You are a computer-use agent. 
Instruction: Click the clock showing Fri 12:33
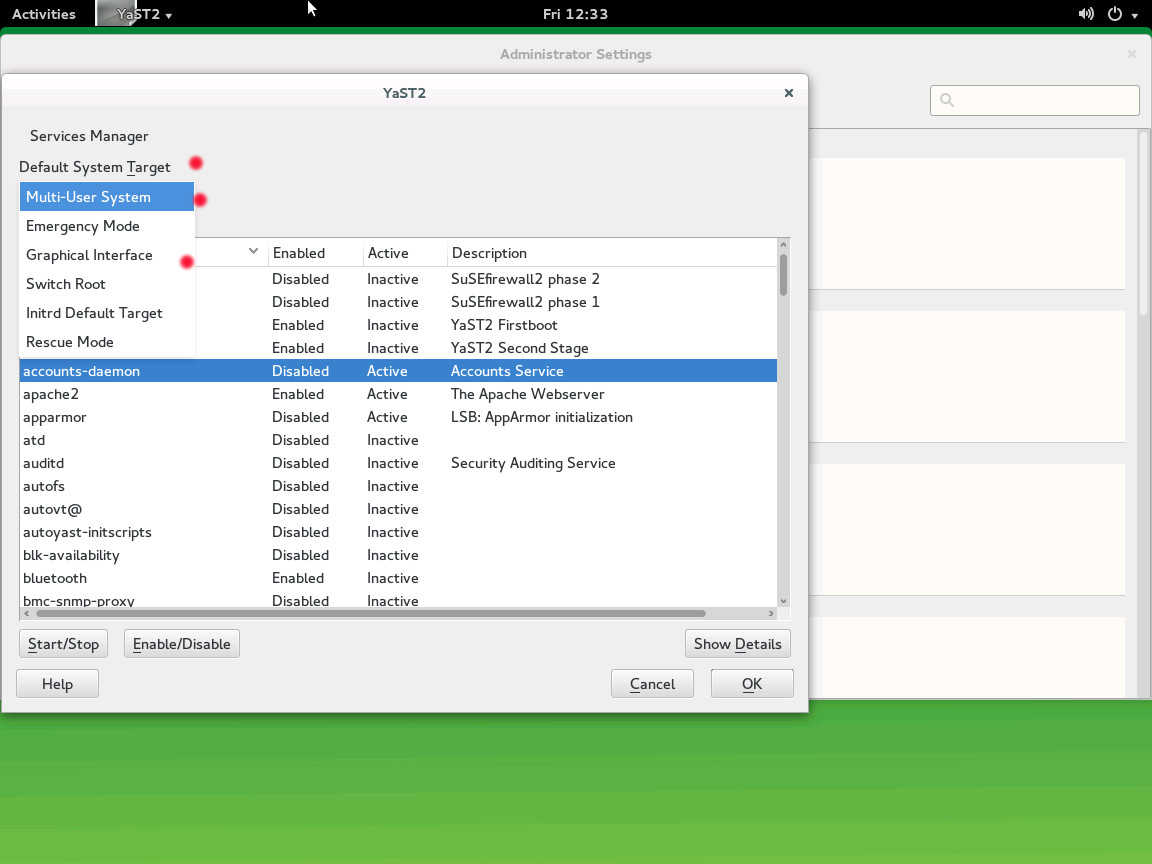click(x=575, y=14)
